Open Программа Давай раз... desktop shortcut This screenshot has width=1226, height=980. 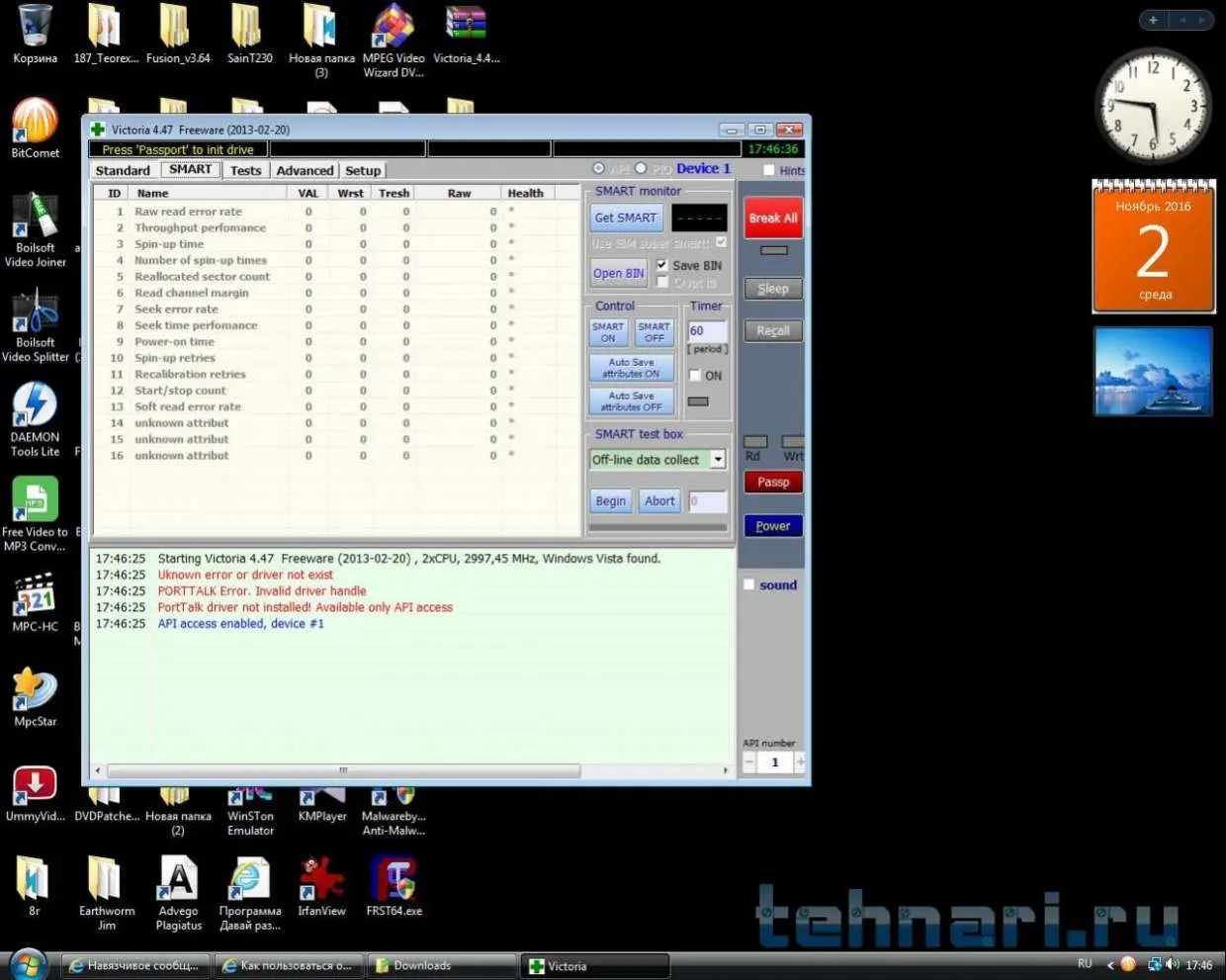tap(250, 892)
